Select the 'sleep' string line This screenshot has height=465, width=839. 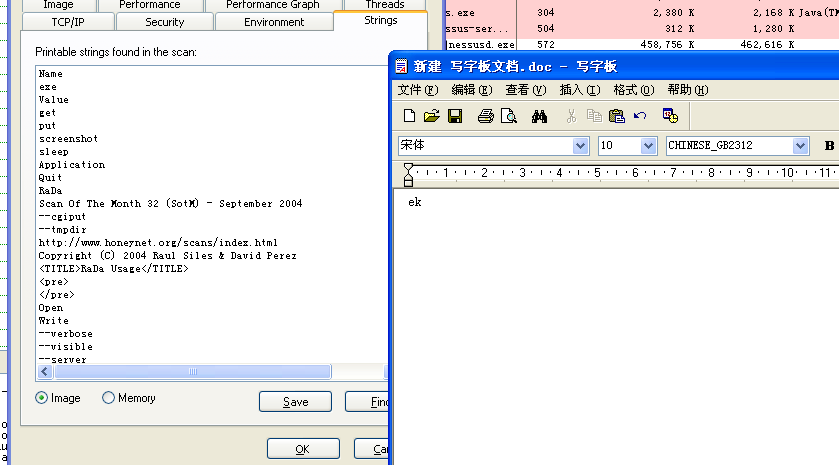(54, 152)
